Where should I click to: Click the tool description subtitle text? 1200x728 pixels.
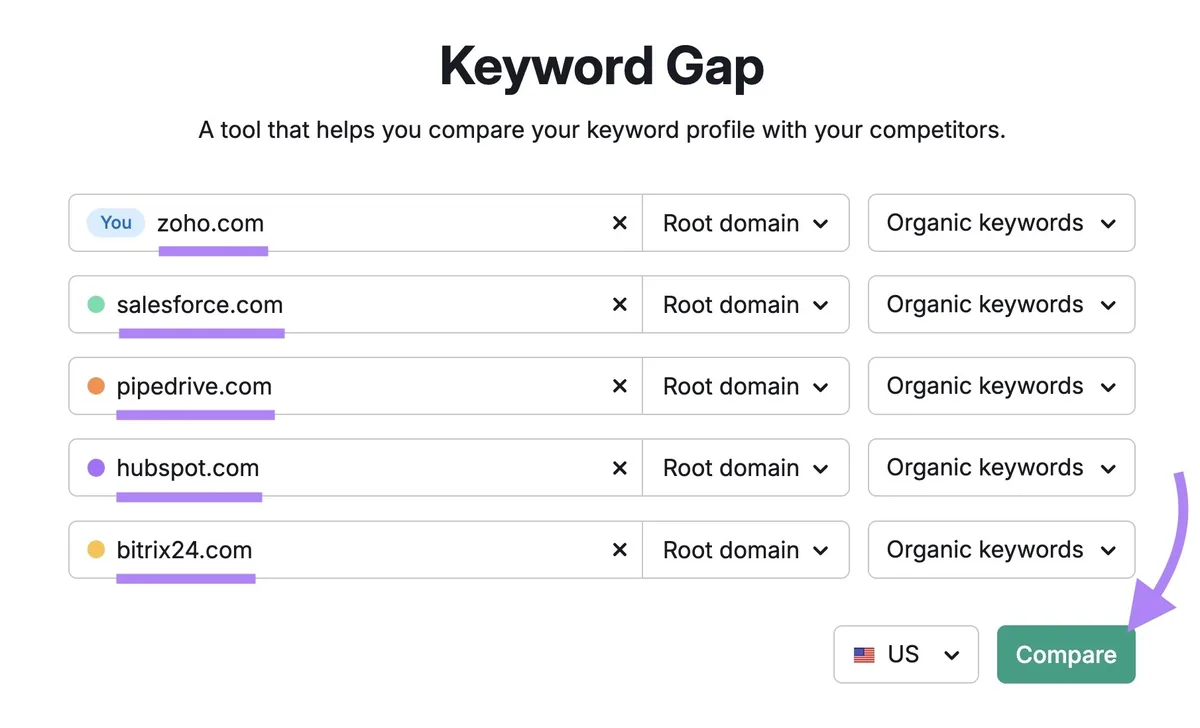tap(602, 130)
